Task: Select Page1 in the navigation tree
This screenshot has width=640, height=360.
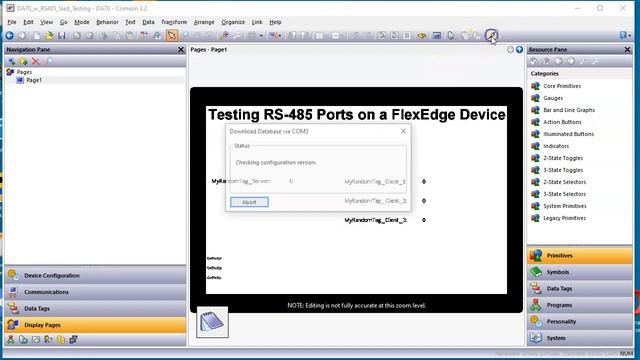Action: pyautogui.click(x=34, y=80)
